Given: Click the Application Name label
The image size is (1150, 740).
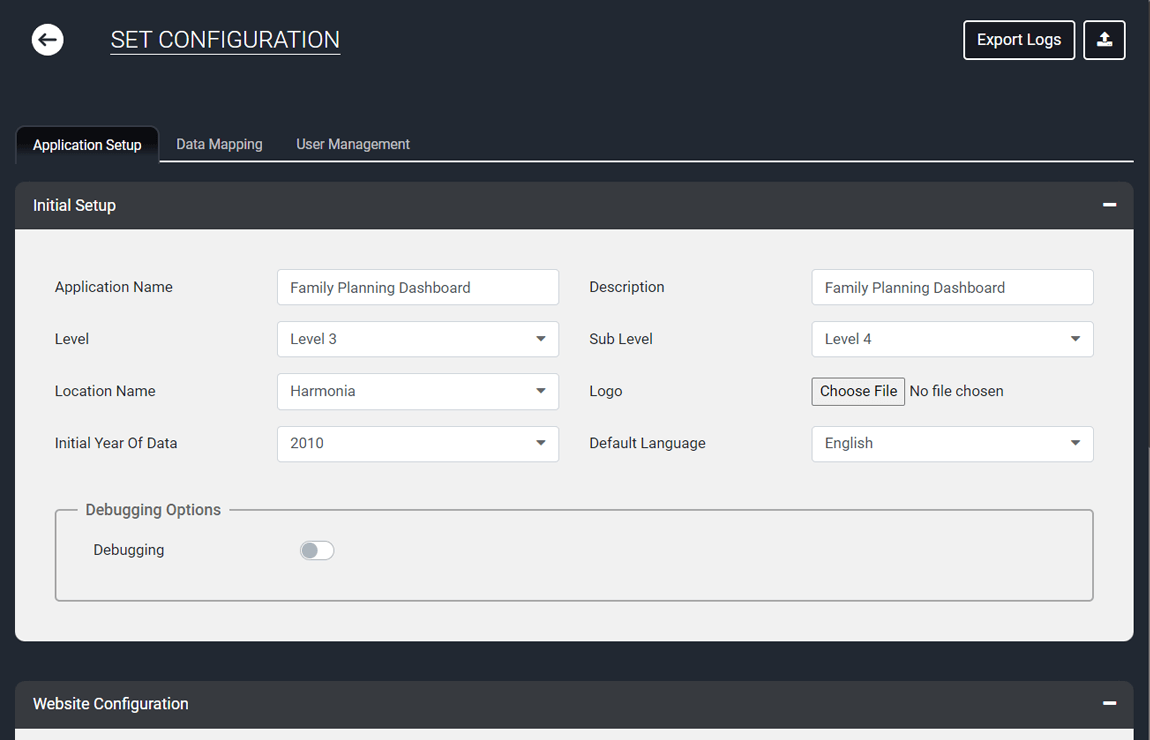Looking at the screenshot, I should [x=114, y=287].
